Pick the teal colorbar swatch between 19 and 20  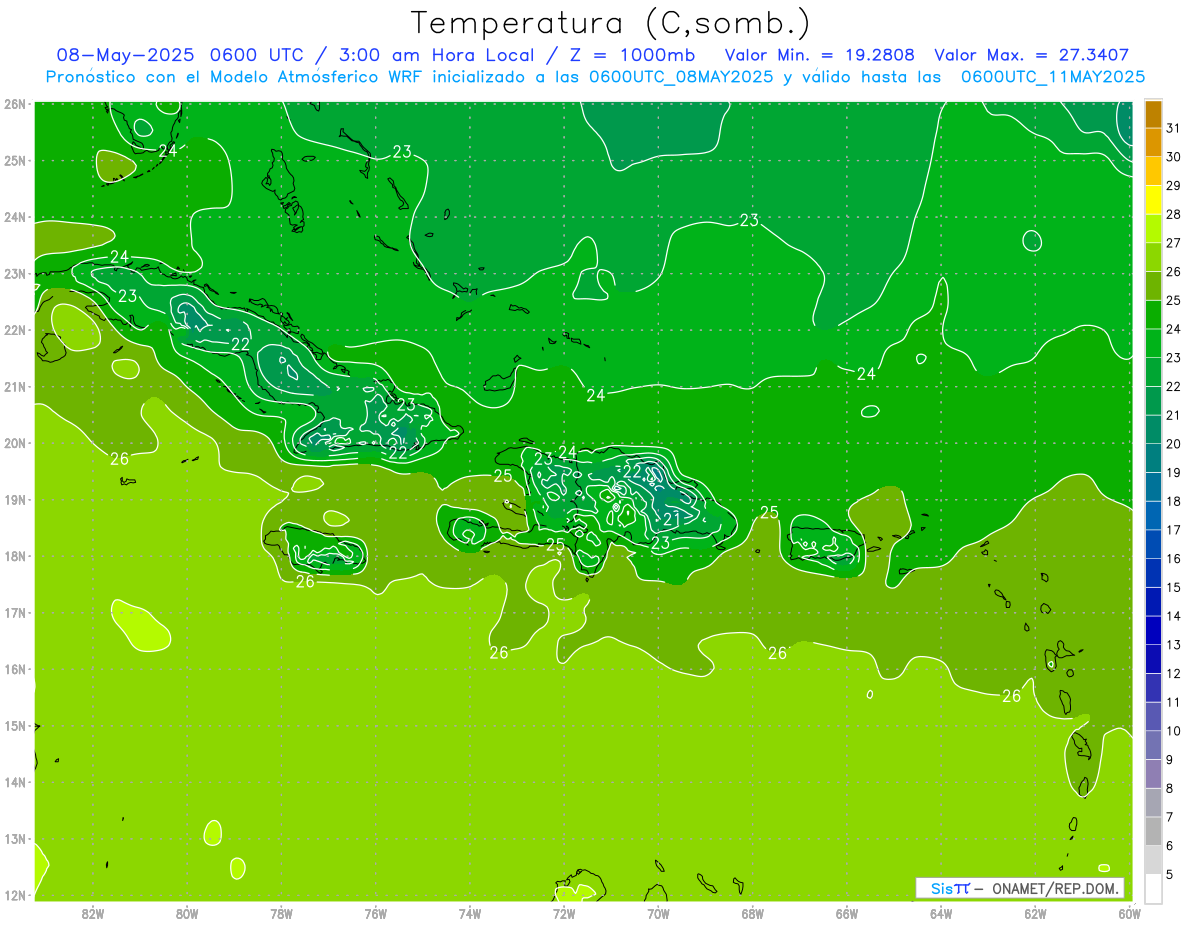(x=1153, y=459)
